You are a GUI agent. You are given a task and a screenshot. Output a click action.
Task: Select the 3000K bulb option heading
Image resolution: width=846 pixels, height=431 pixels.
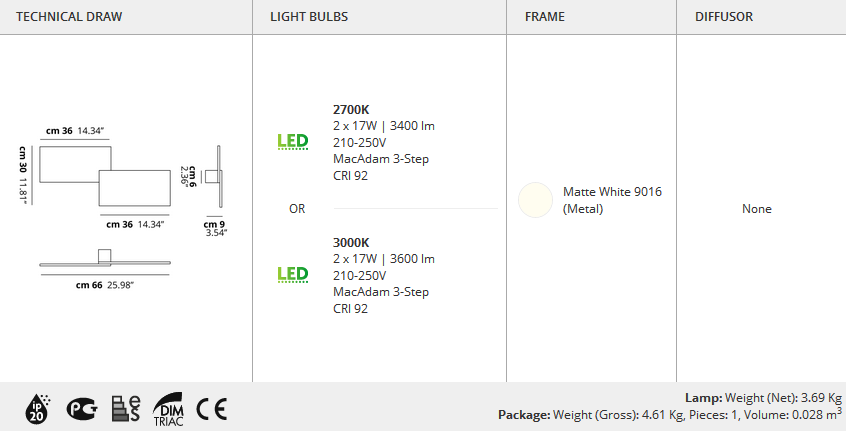351,243
